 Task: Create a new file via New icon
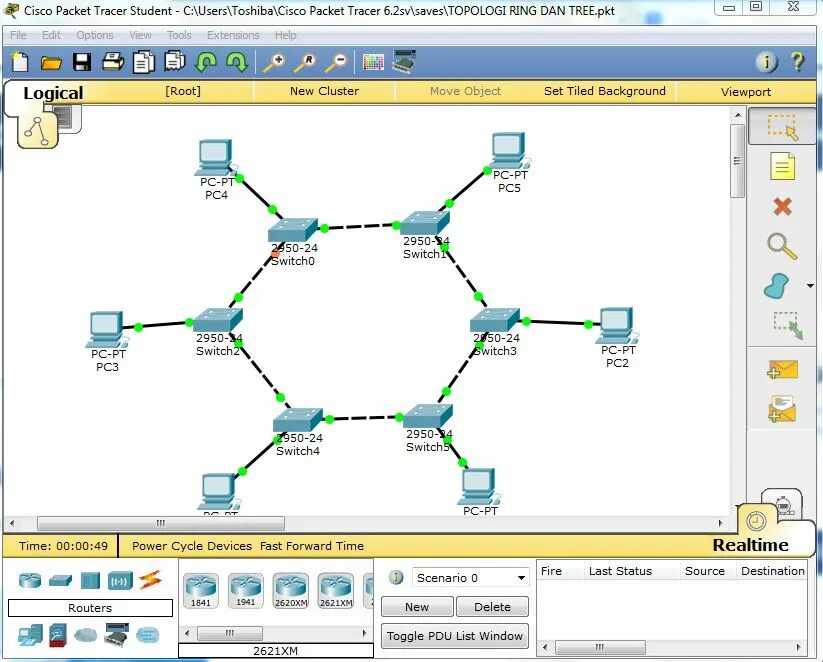[20, 62]
